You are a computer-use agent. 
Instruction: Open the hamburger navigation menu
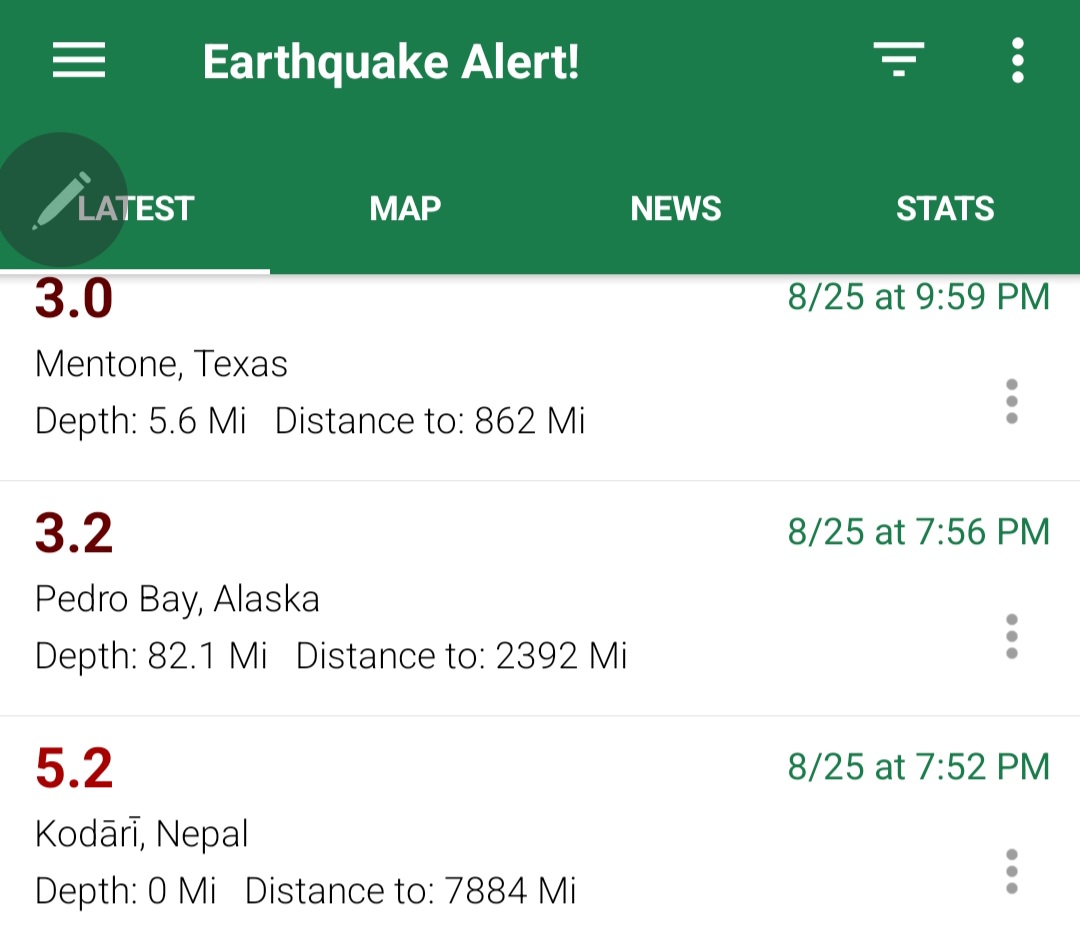(x=79, y=61)
